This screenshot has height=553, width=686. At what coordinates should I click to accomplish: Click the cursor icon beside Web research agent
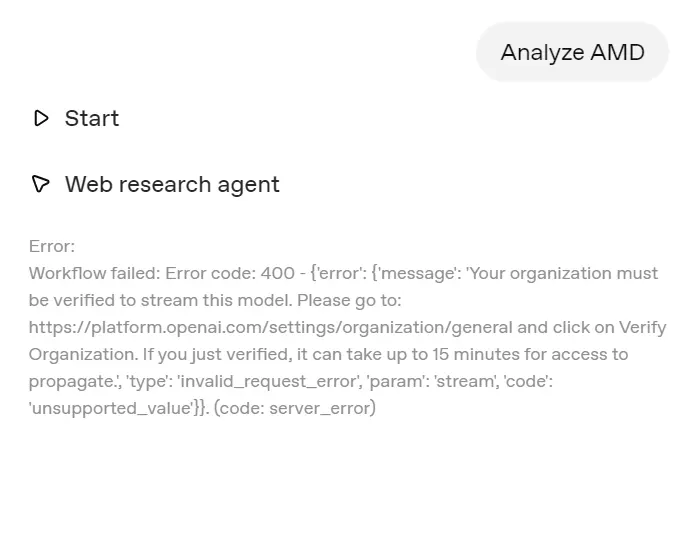tap(41, 184)
